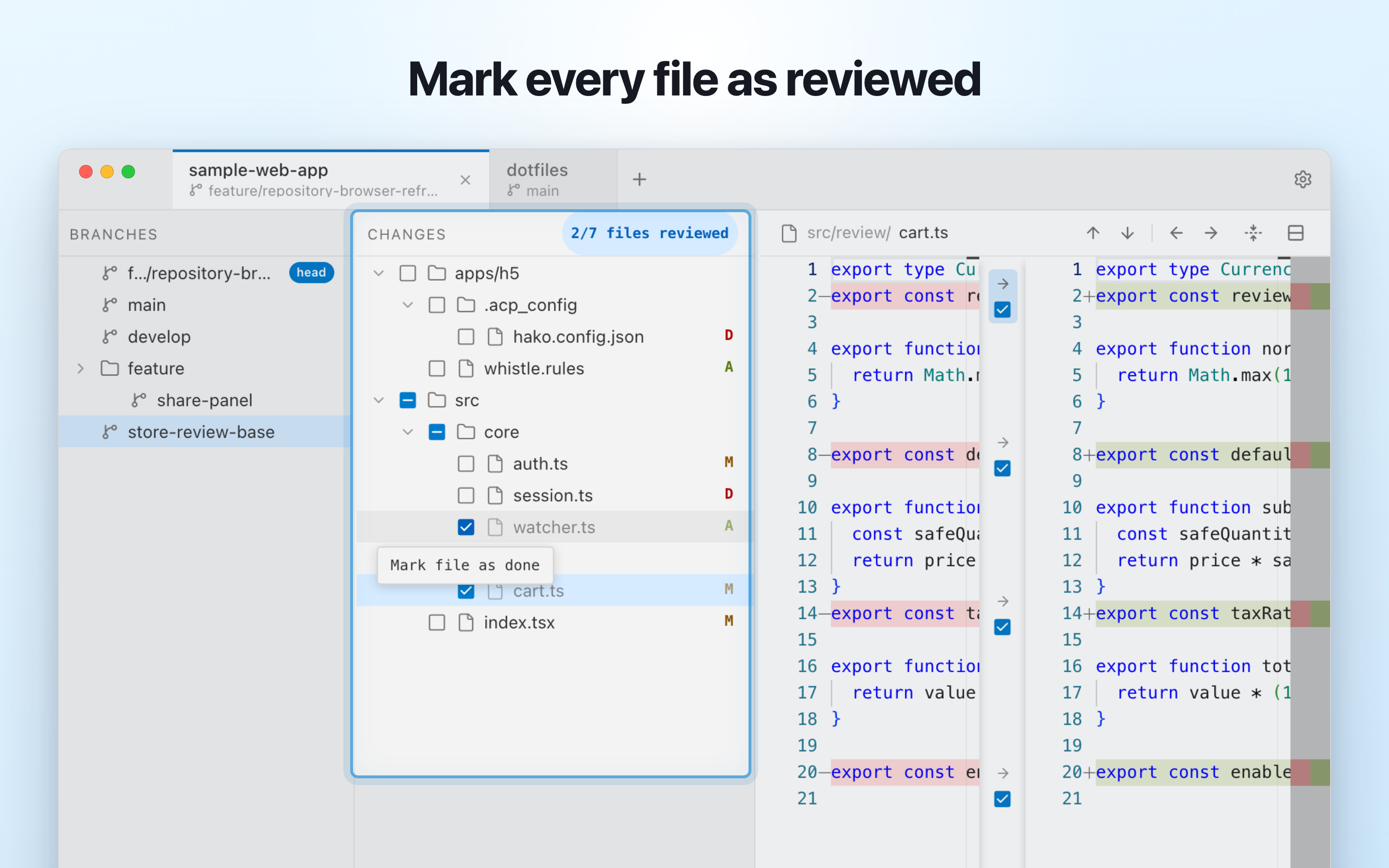Close the sample-web-app tab
Image resolution: width=1389 pixels, height=868 pixels.
(465, 180)
